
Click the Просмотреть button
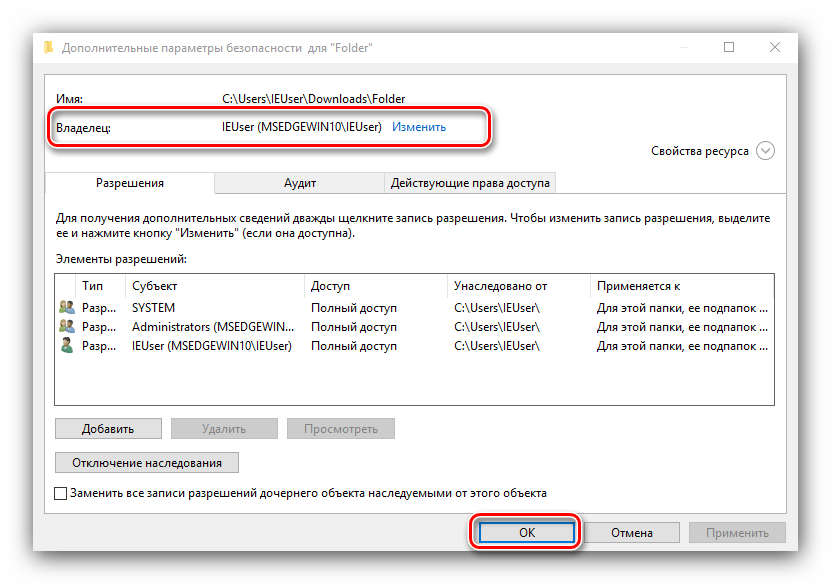pos(341,429)
